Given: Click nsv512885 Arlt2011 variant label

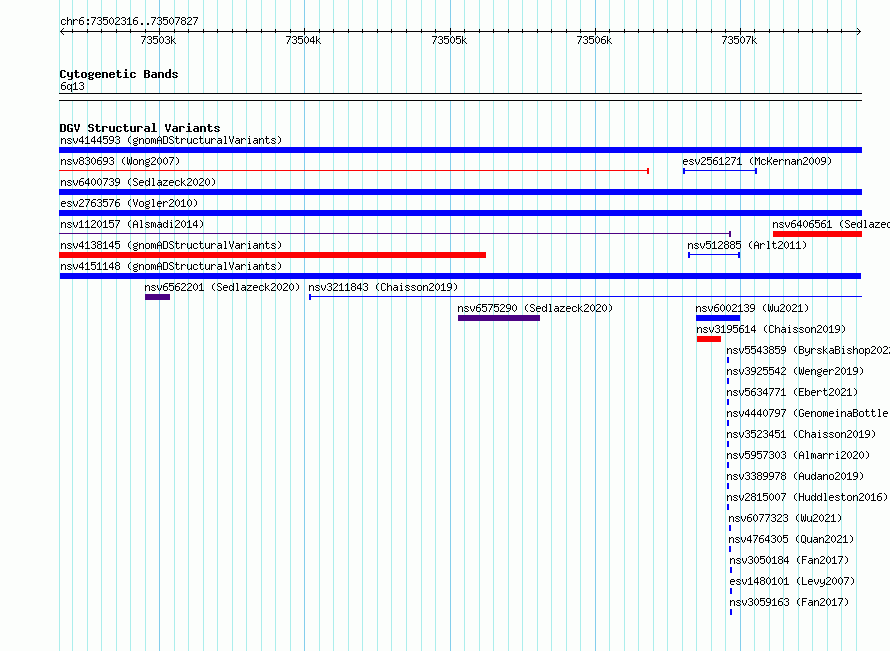Looking at the screenshot, I should coord(747,245).
